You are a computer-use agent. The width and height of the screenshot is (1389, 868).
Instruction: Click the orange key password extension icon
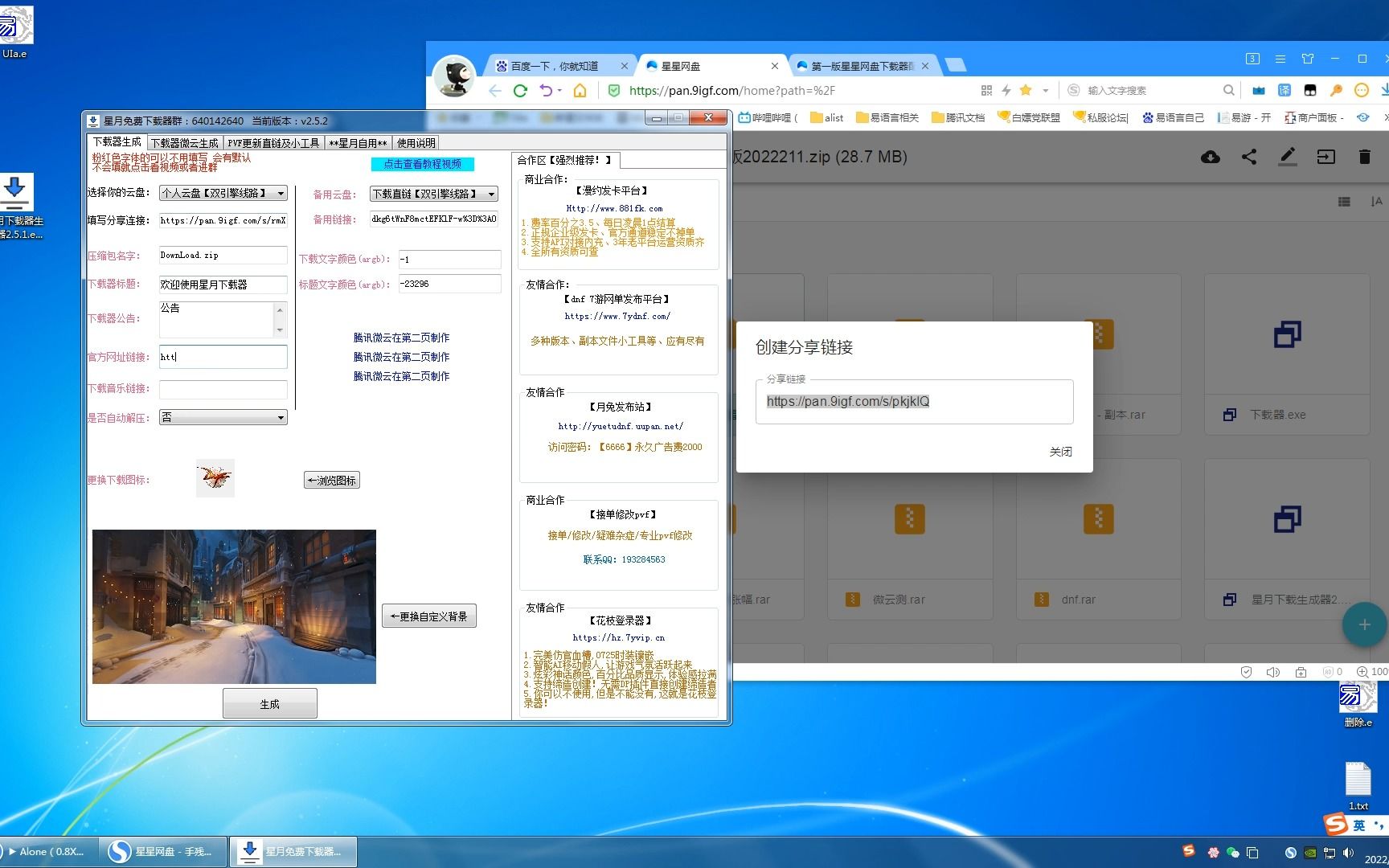tap(1336, 90)
